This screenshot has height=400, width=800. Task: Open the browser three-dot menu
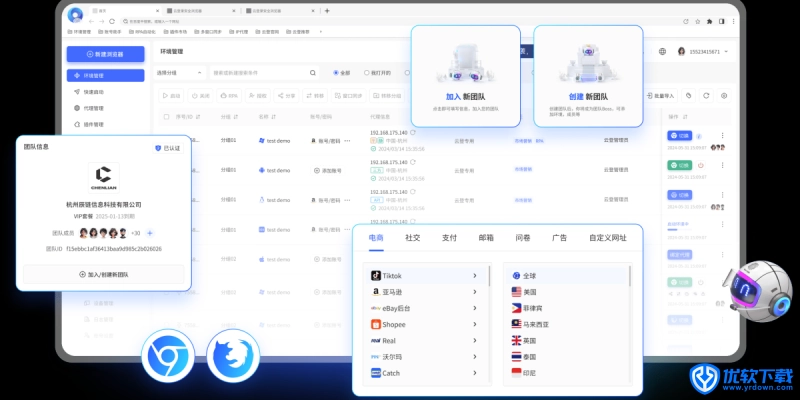pyautogui.click(x=734, y=21)
